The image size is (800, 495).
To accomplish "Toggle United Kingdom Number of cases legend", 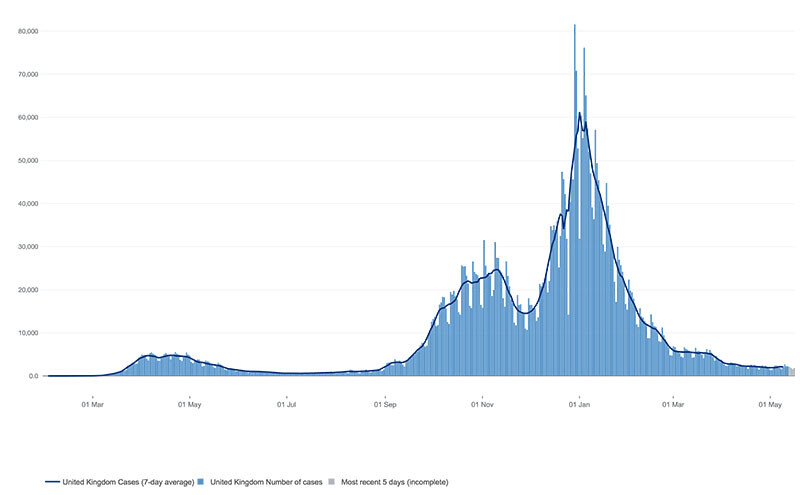I will tap(260, 482).
